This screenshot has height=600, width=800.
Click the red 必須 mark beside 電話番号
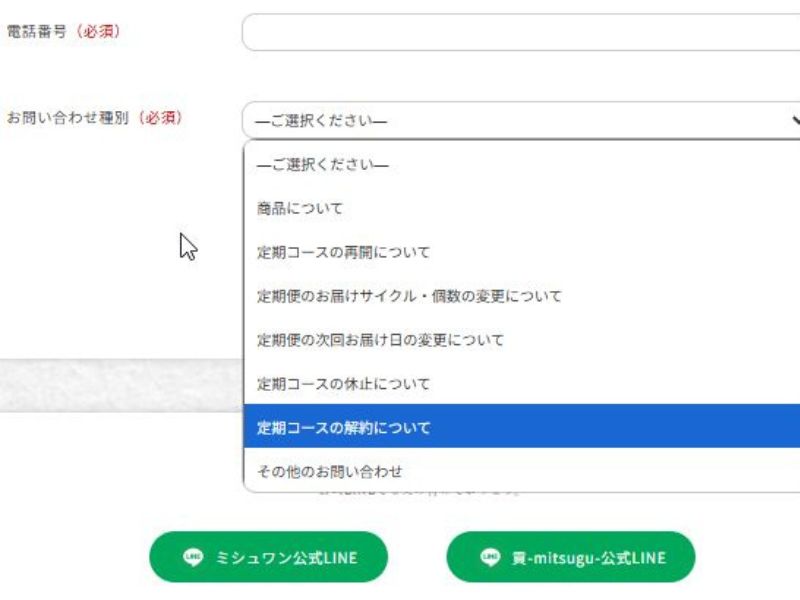(98, 32)
